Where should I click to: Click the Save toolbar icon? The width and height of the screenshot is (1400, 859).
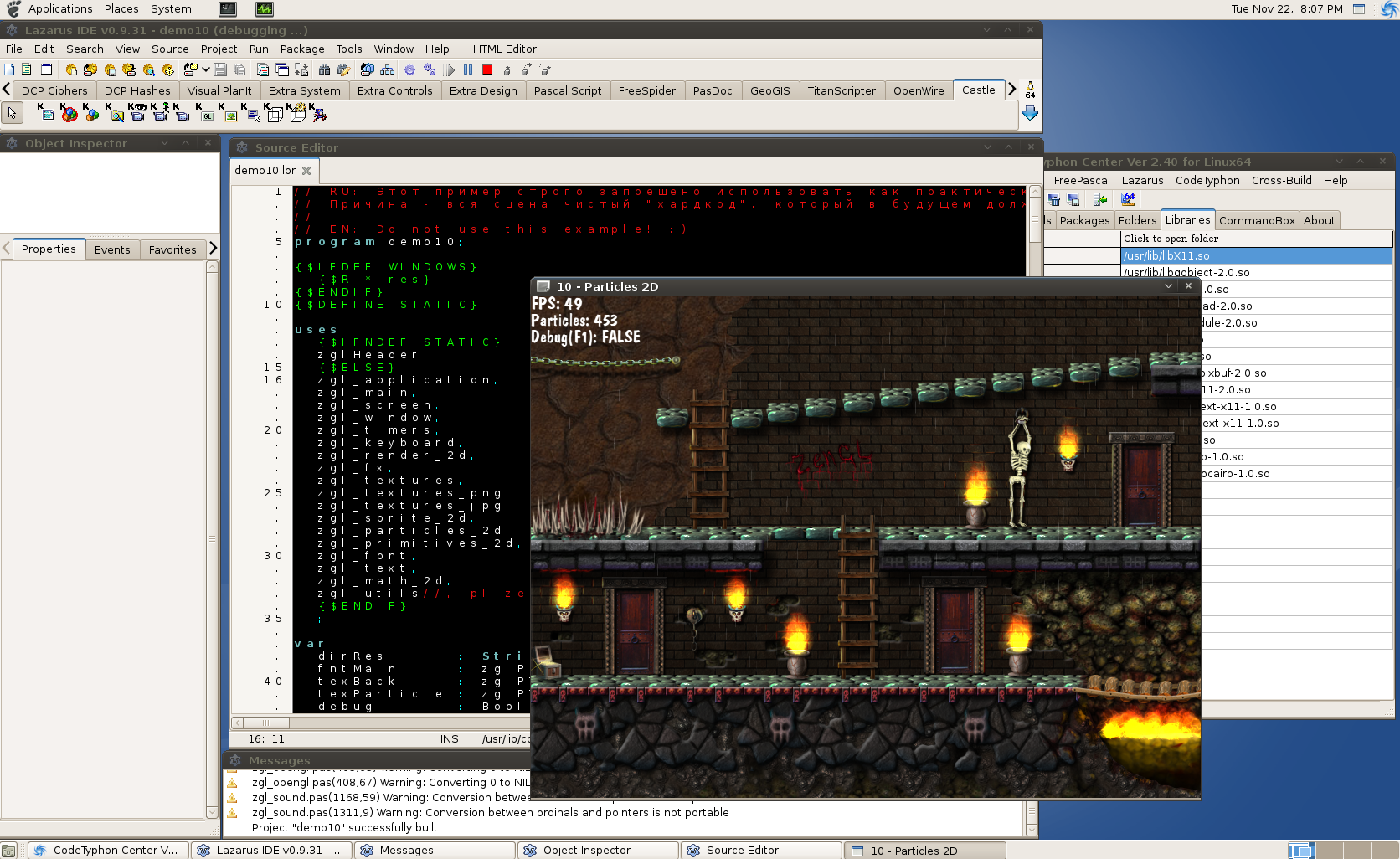click(x=220, y=69)
